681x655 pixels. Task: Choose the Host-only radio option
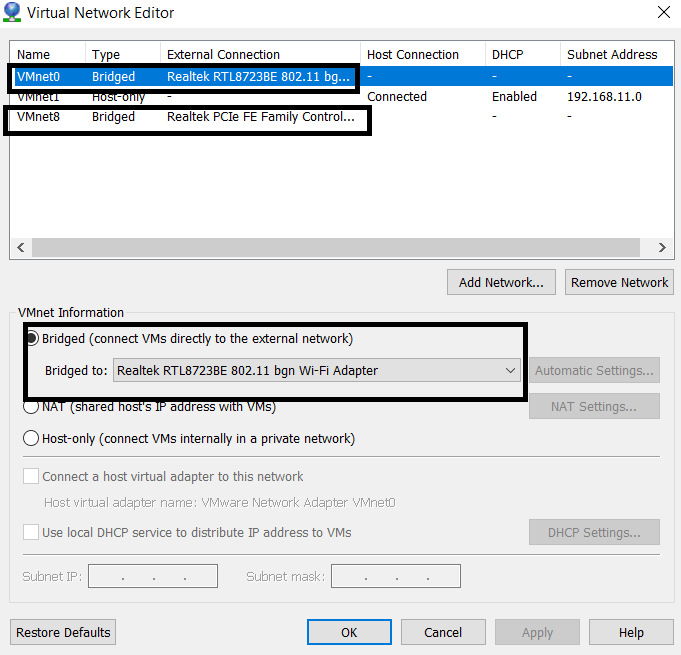click(x=31, y=438)
